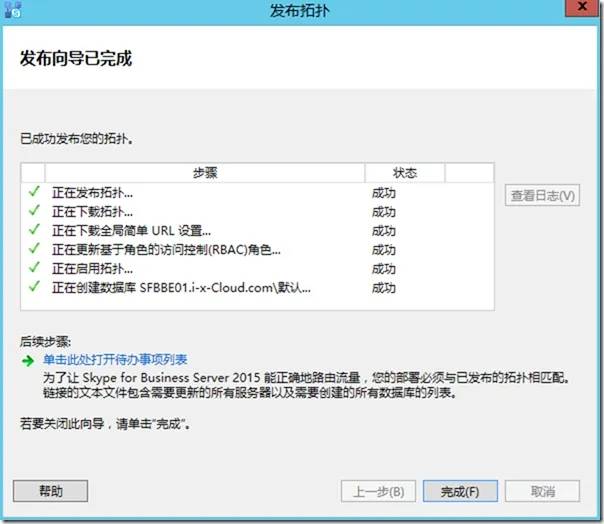Click the 发布向导已完成 heading
Screen dimensions: 604x524
(x=76, y=58)
